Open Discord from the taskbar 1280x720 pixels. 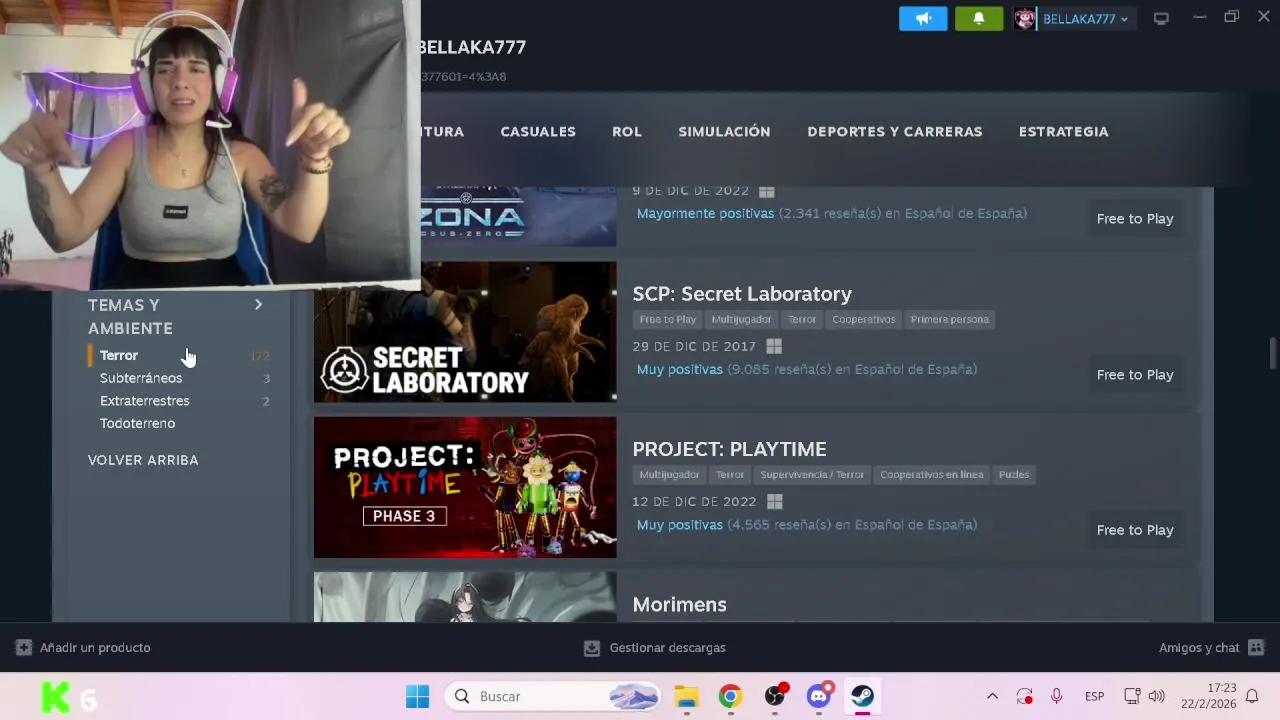(820, 696)
